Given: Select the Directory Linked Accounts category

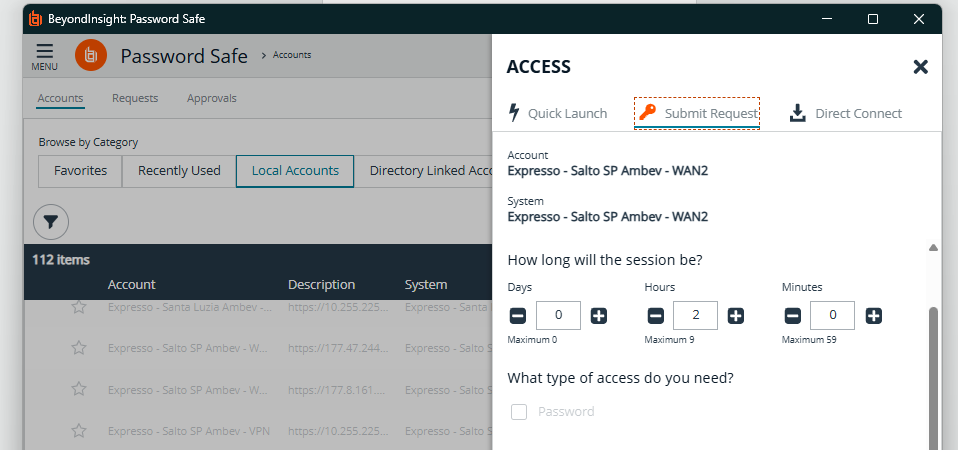Looking at the screenshot, I should 423,171.
